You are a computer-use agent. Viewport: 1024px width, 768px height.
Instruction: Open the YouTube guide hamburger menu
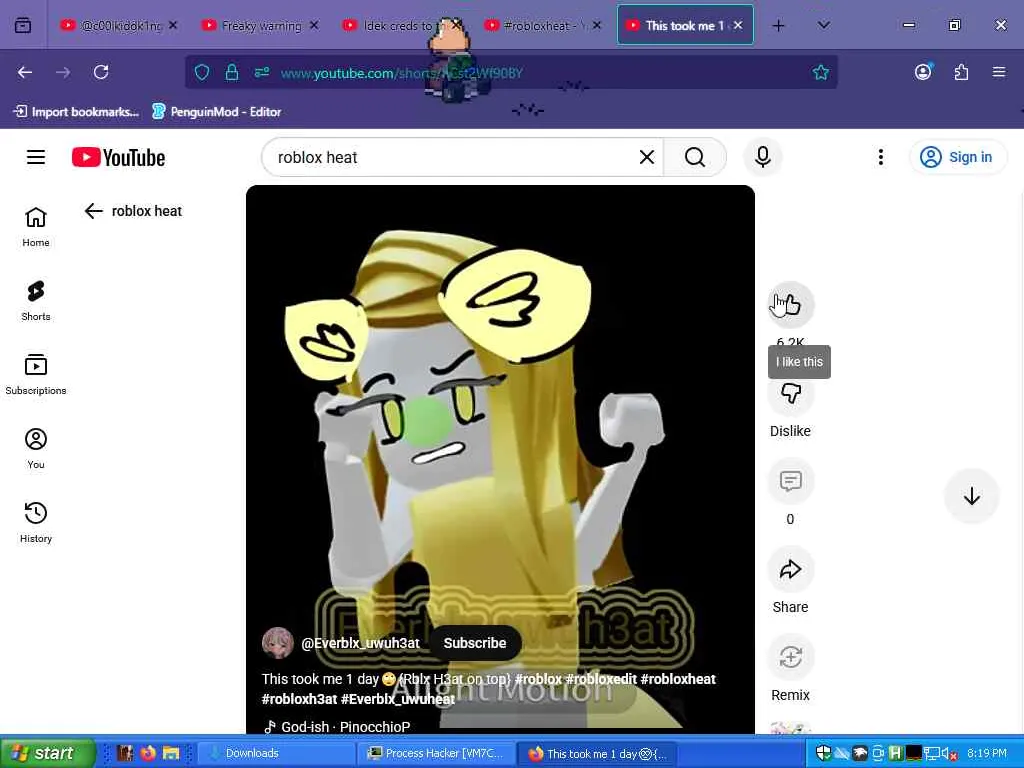pyautogui.click(x=36, y=157)
